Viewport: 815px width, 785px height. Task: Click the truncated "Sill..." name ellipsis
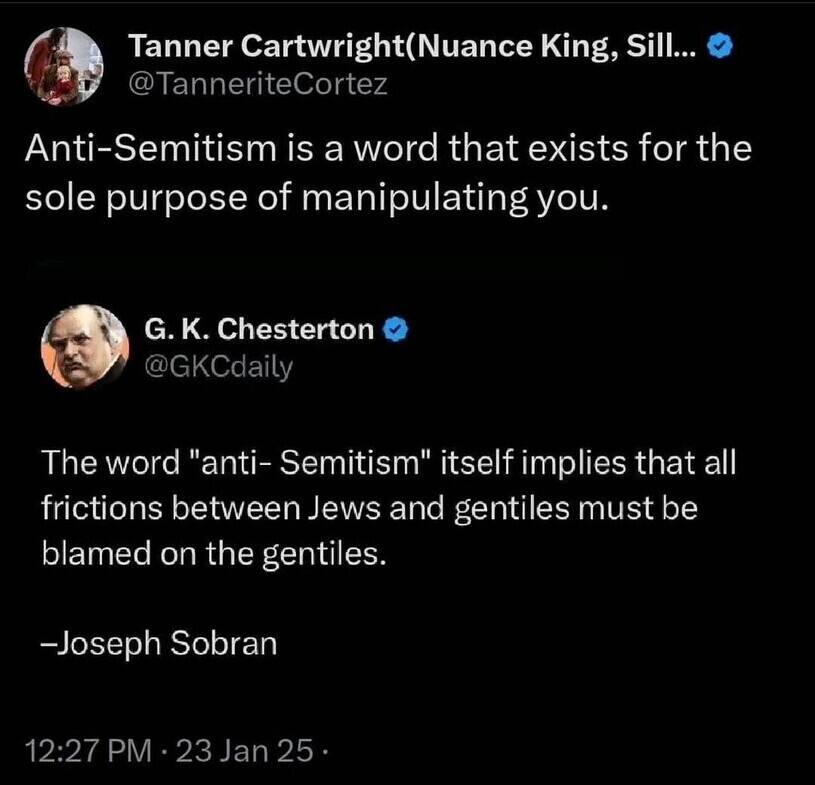coord(667,45)
